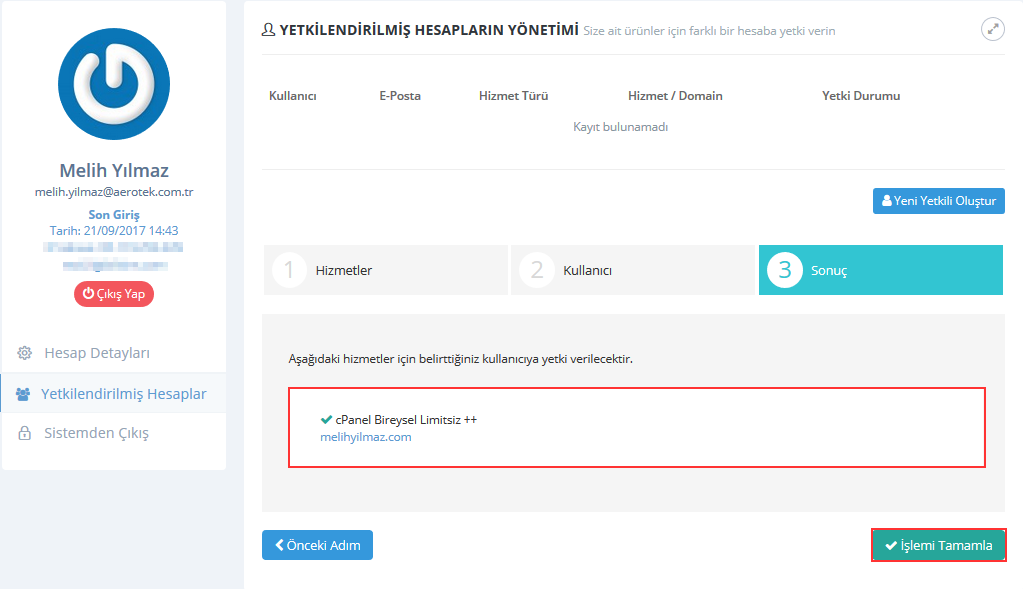Click the users icon beside Yetkilendirilmiş Hesaplar

[x=23, y=394]
